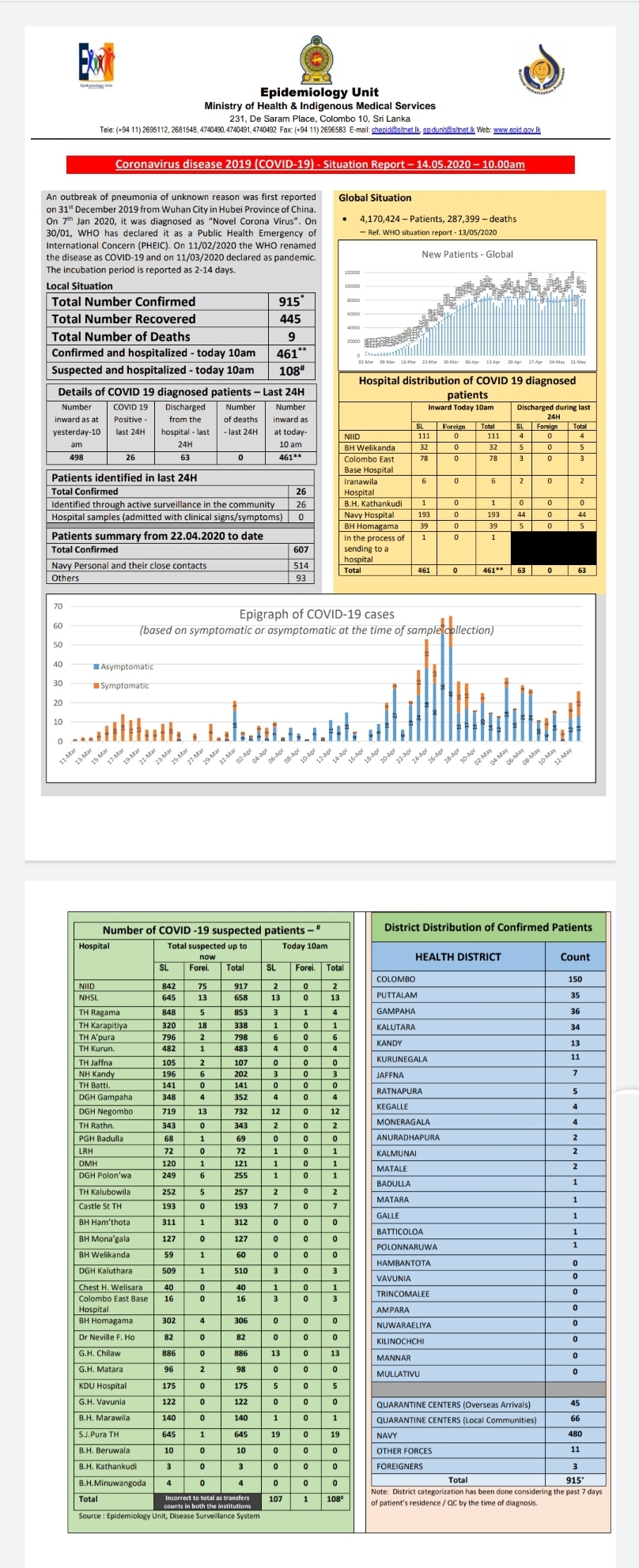Select the KALUTARA district row
Image resolution: width=639 pixels, height=1568 pixels.
(488, 1027)
